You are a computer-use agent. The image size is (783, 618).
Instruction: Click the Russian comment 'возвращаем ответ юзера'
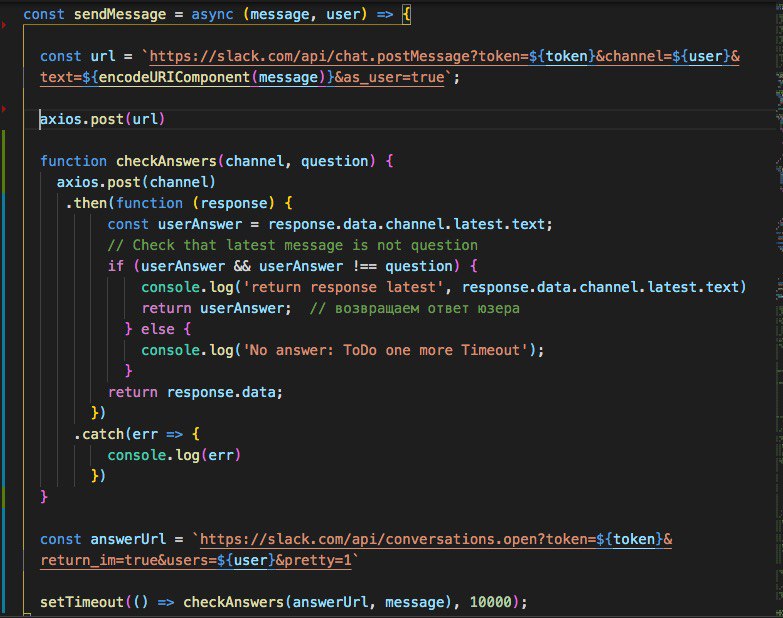click(x=427, y=308)
